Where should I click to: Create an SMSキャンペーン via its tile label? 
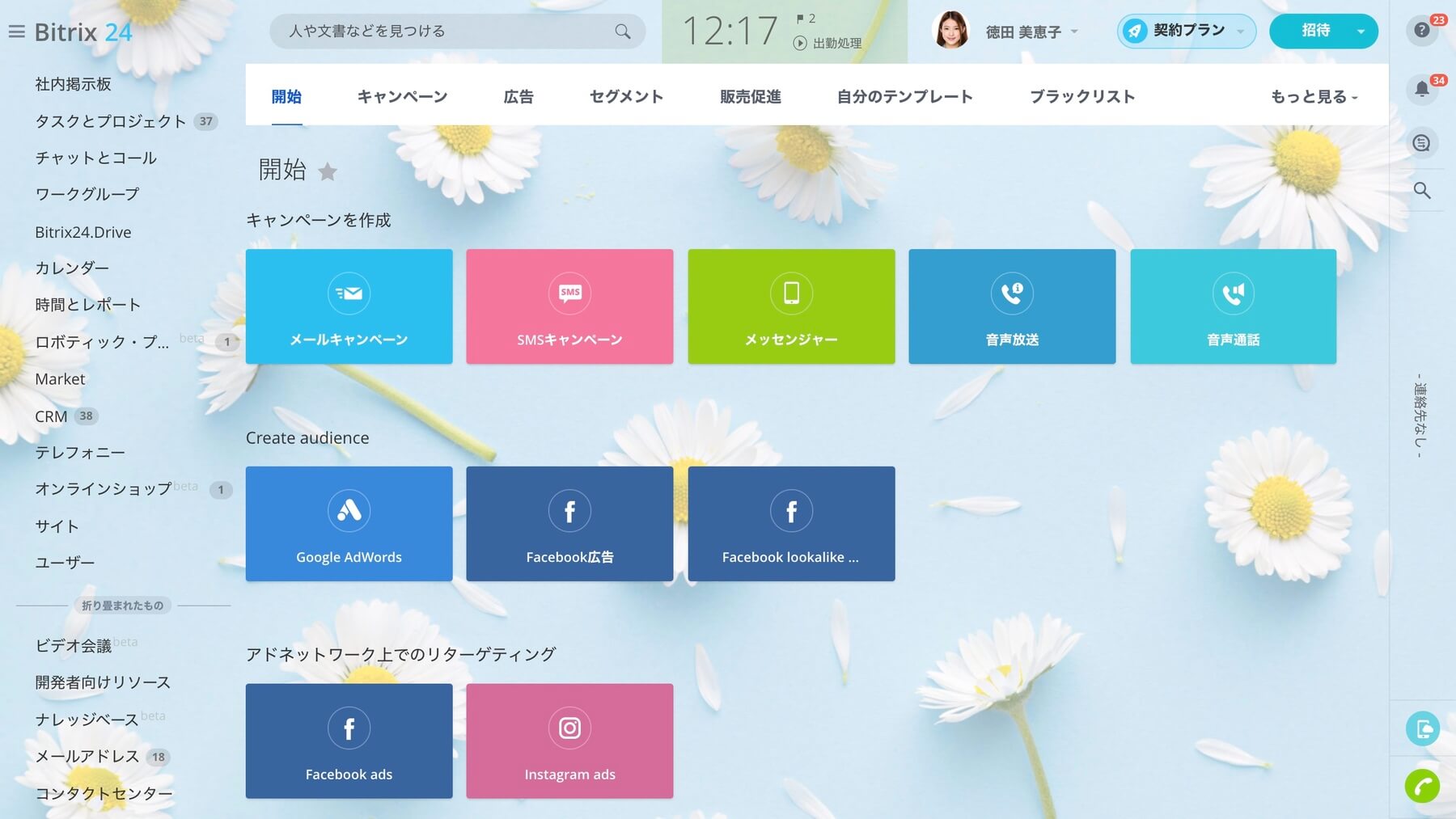tap(569, 340)
